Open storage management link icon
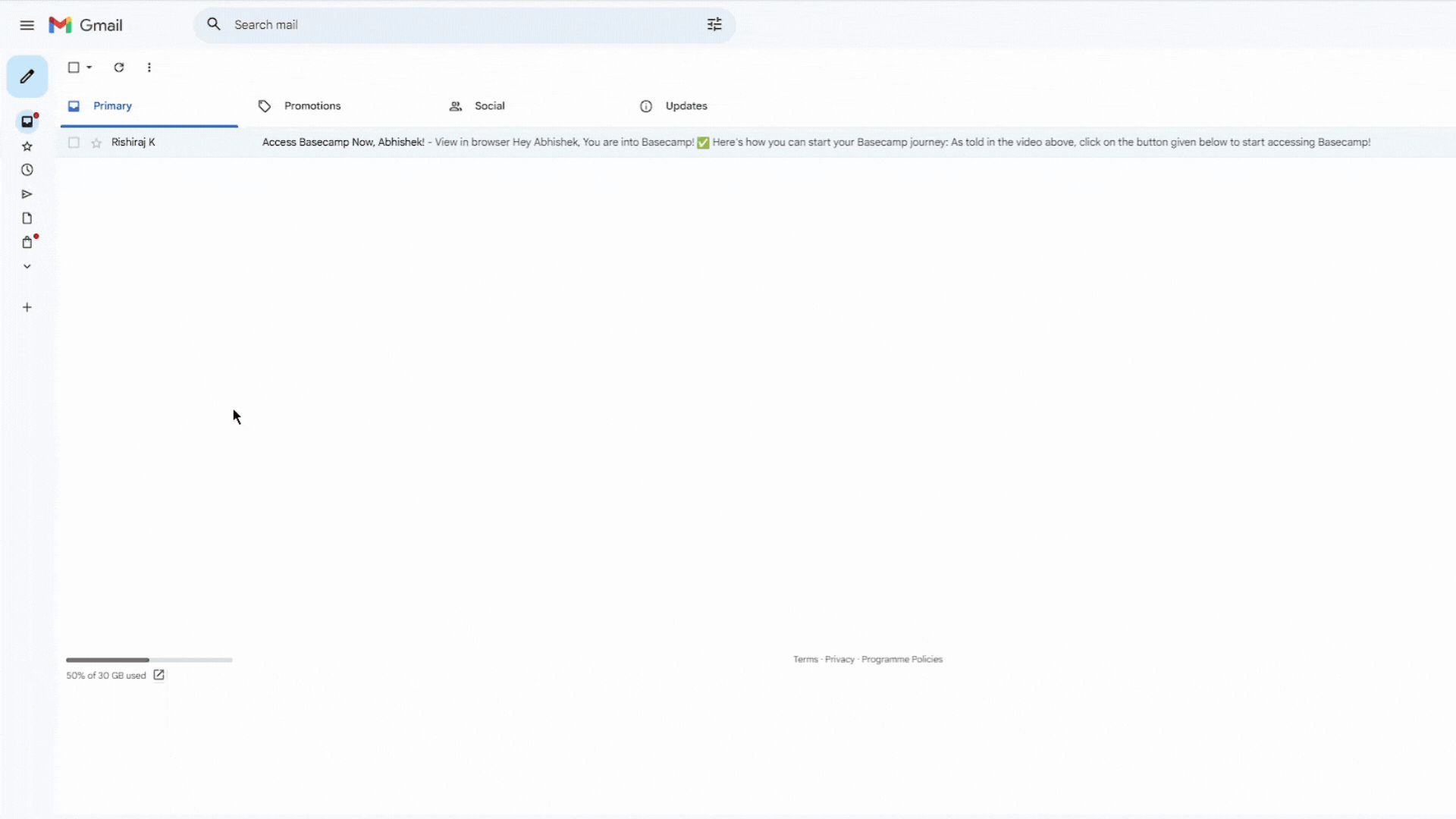Image resolution: width=1456 pixels, height=819 pixels. click(x=158, y=675)
